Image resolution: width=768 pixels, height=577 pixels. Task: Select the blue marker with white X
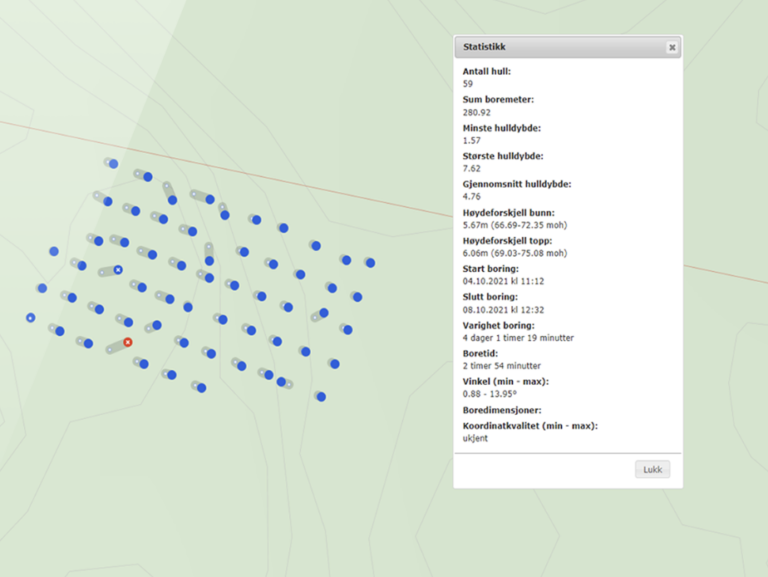tap(118, 270)
